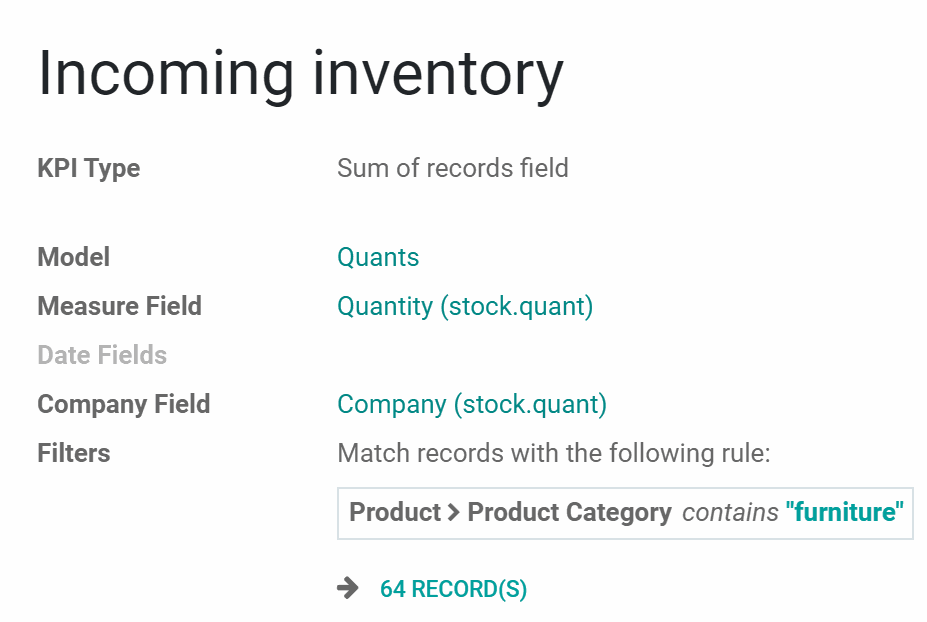Click the 'Filters' label
Image resolution: width=927 pixels, height=622 pixels.
(74, 453)
